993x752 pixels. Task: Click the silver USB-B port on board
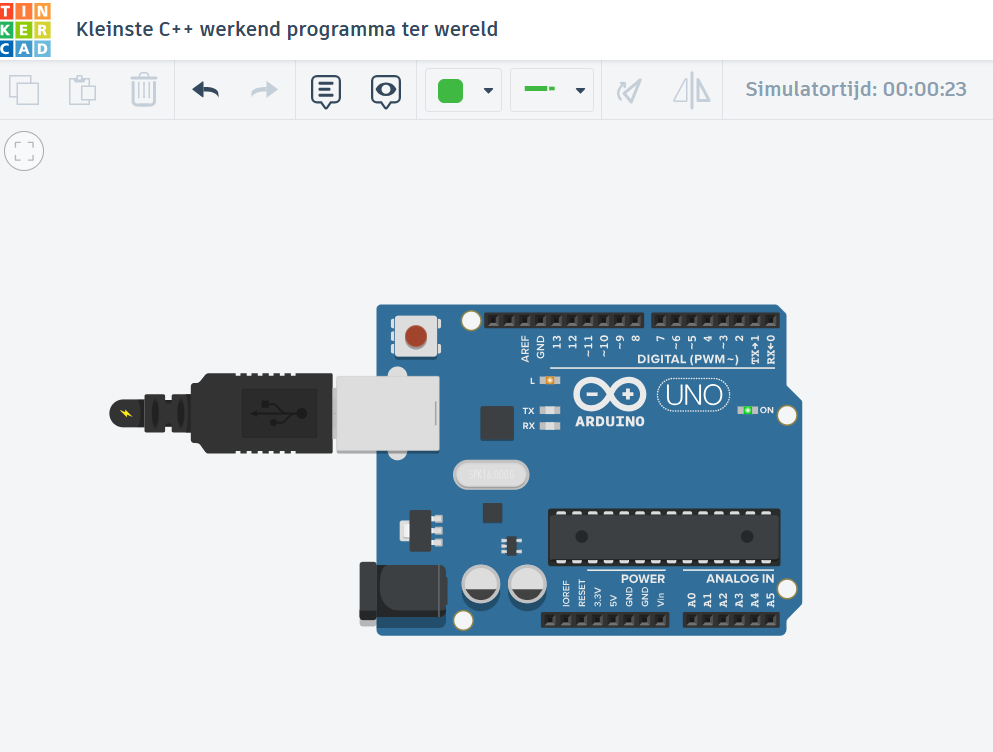(387, 413)
